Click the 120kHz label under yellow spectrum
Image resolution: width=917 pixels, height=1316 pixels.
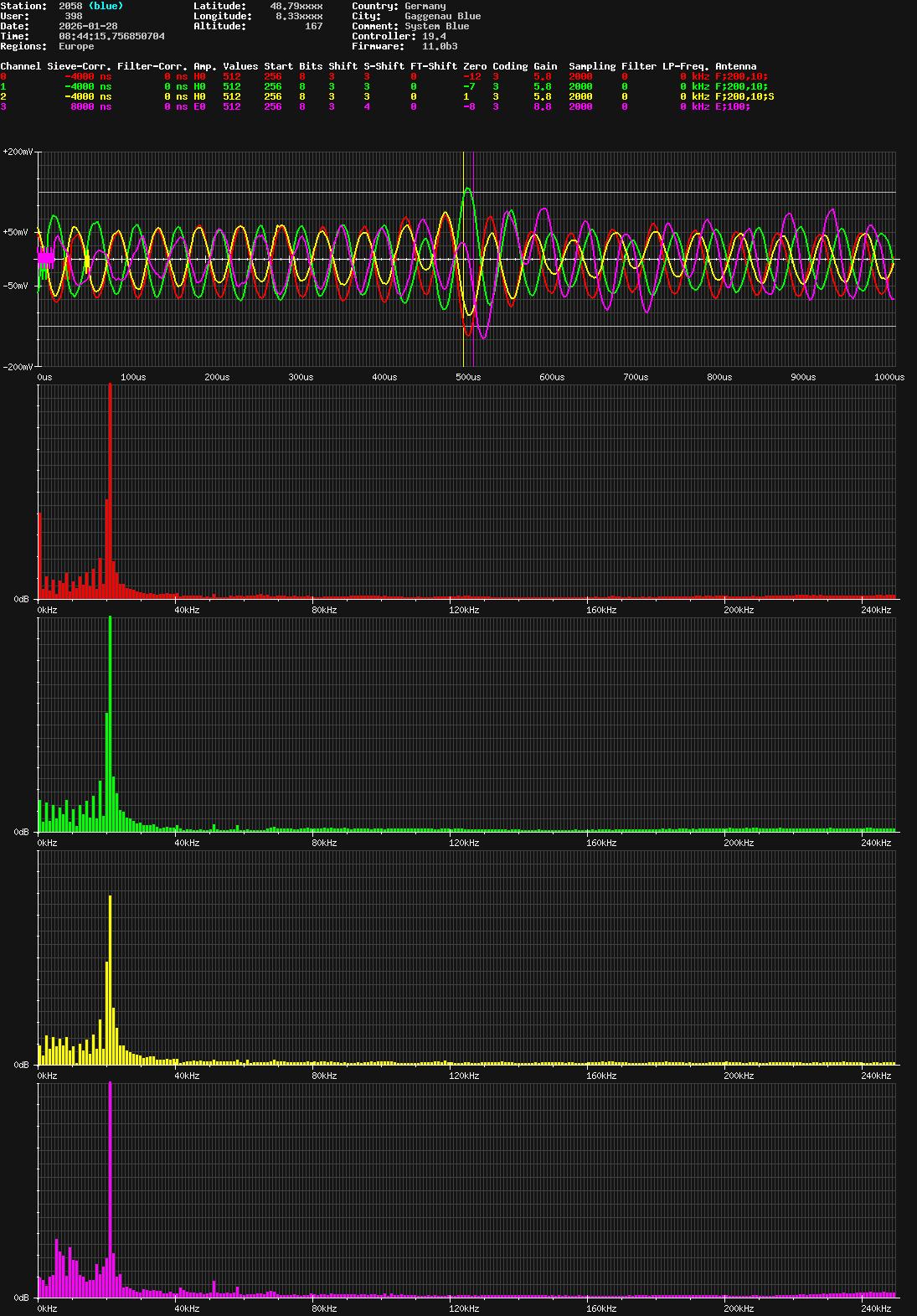point(464,1076)
